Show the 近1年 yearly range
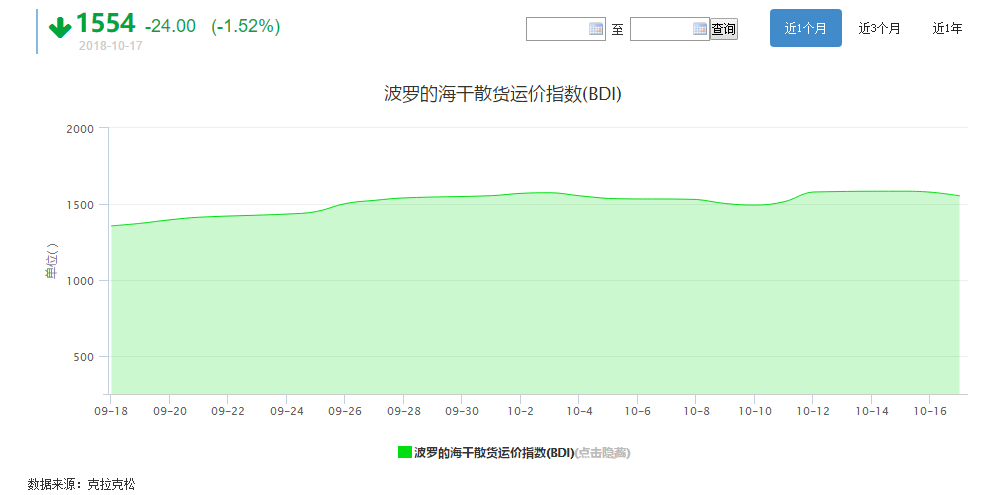Screen dimensions: 994x495 coord(947,28)
